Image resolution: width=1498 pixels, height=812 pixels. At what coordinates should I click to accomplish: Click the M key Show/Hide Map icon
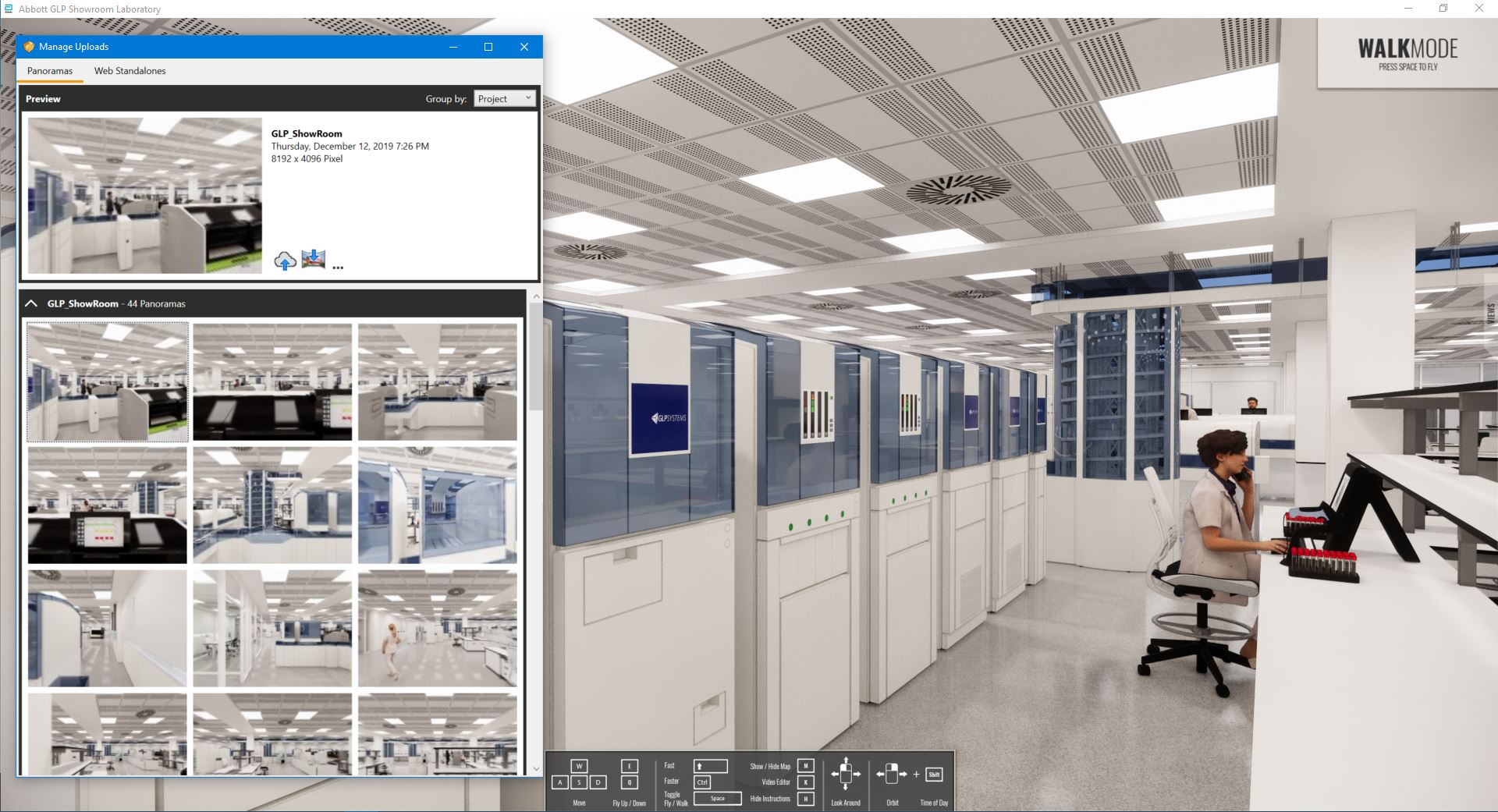tap(806, 766)
